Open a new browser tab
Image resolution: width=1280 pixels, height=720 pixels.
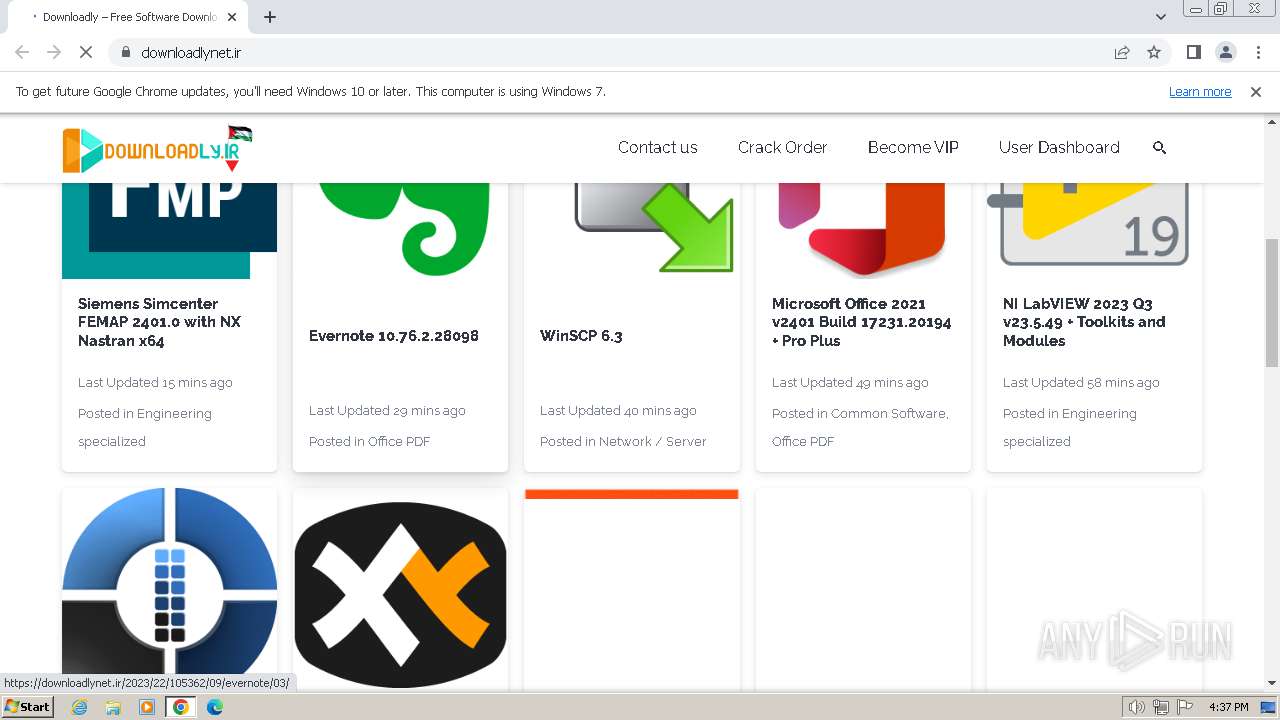pos(270,16)
